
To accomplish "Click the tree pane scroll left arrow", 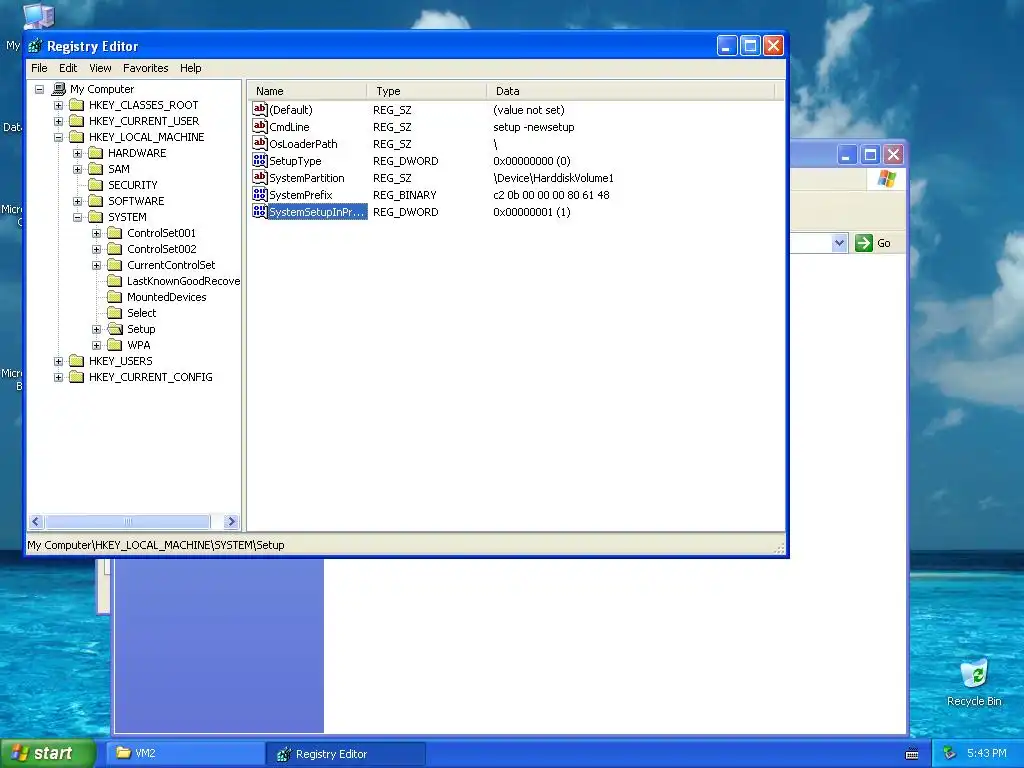I will point(36,521).
